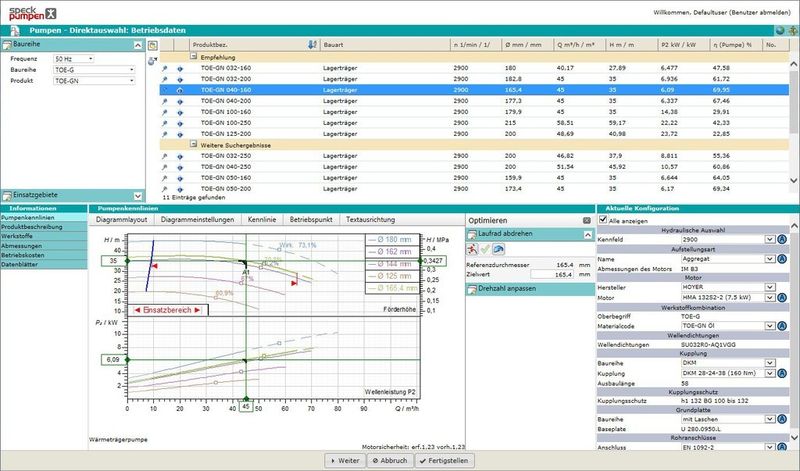800x471 pixels.
Task: Open the Diagrammeinstellungen tab
Action: point(197,219)
